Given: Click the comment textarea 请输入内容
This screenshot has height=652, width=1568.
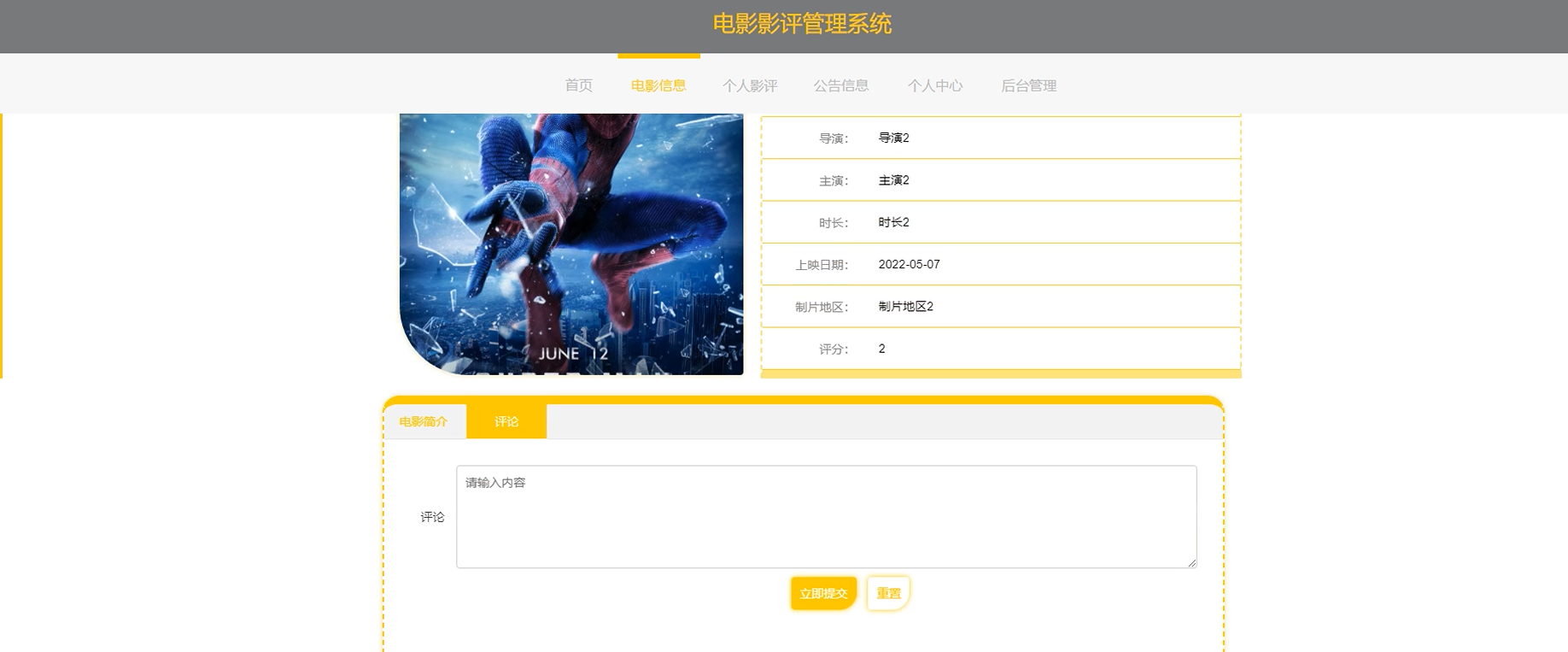Looking at the screenshot, I should (827, 517).
